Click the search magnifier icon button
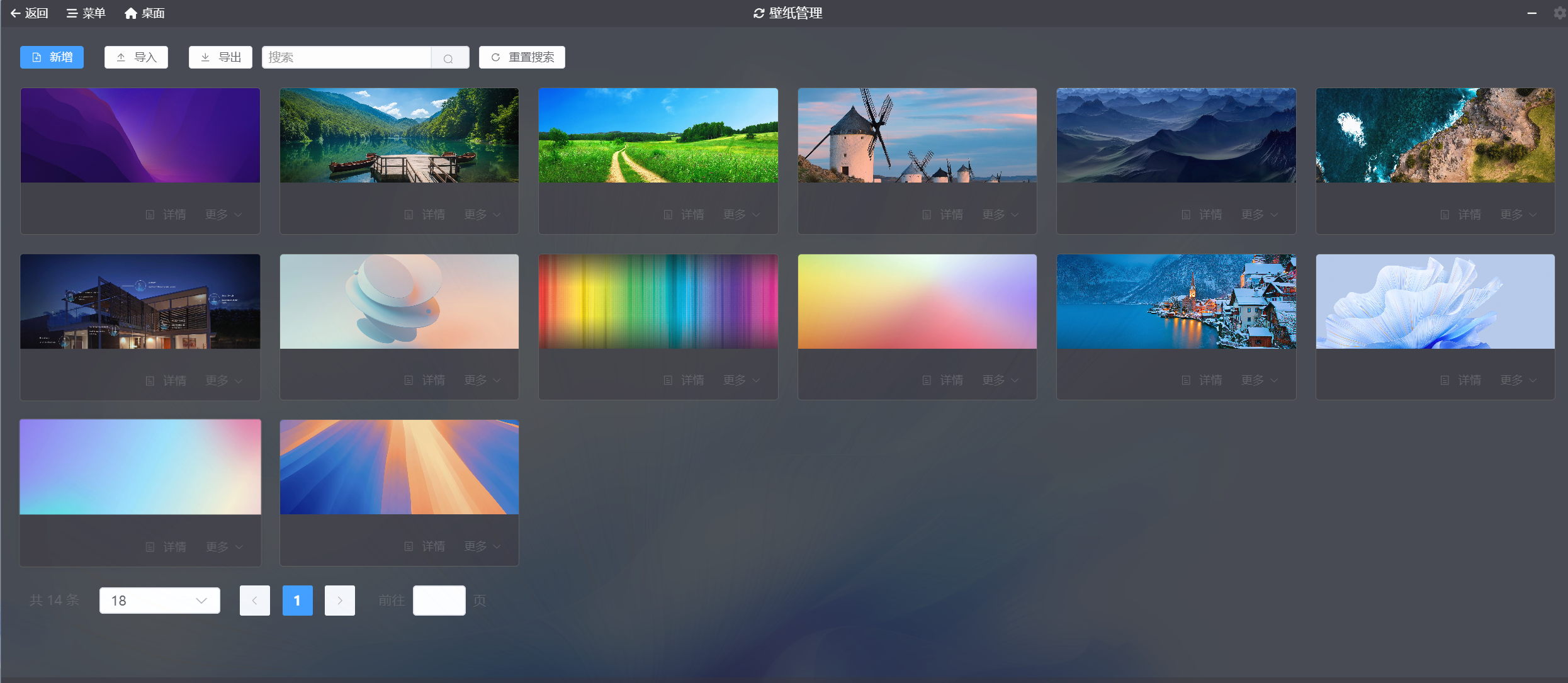The image size is (1568, 683). point(449,58)
